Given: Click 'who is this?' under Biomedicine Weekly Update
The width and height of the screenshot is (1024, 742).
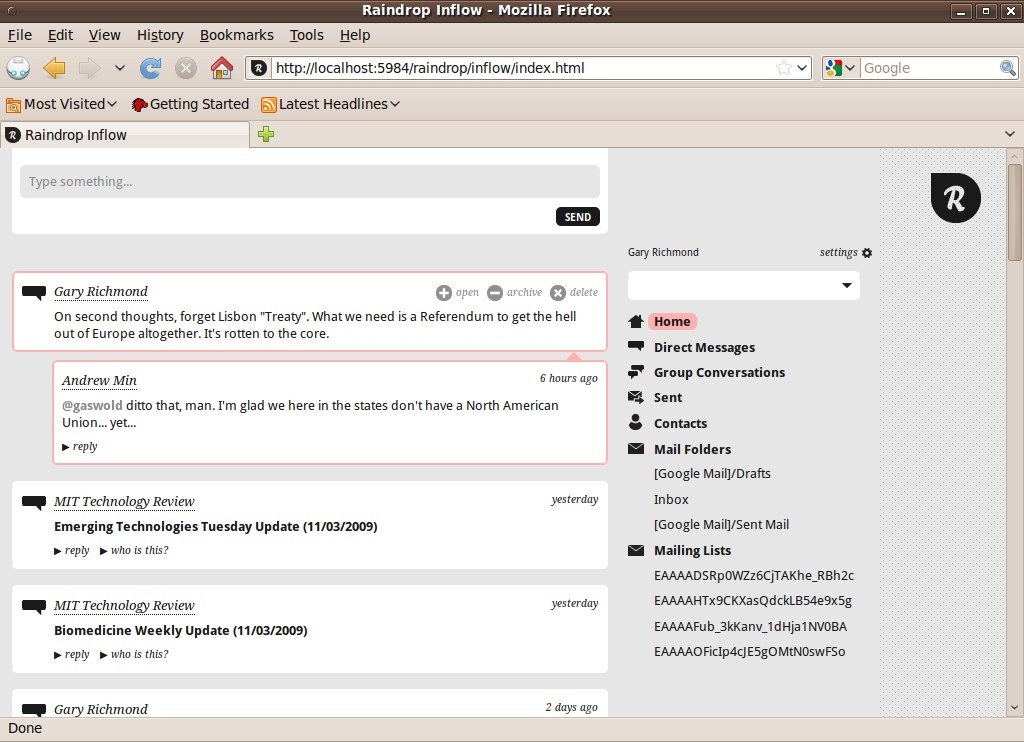Looking at the screenshot, I should pyautogui.click(x=134, y=654).
